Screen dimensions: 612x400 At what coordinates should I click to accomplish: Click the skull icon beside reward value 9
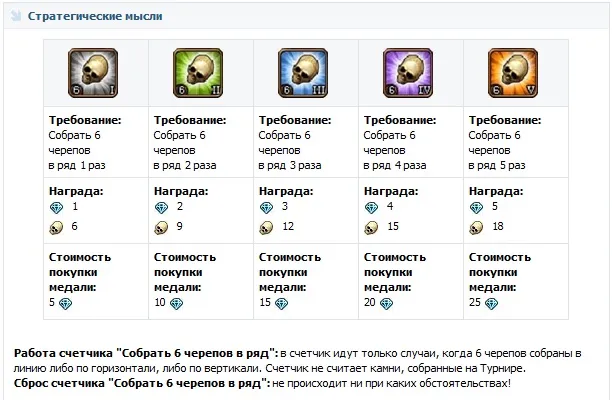pos(161,227)
